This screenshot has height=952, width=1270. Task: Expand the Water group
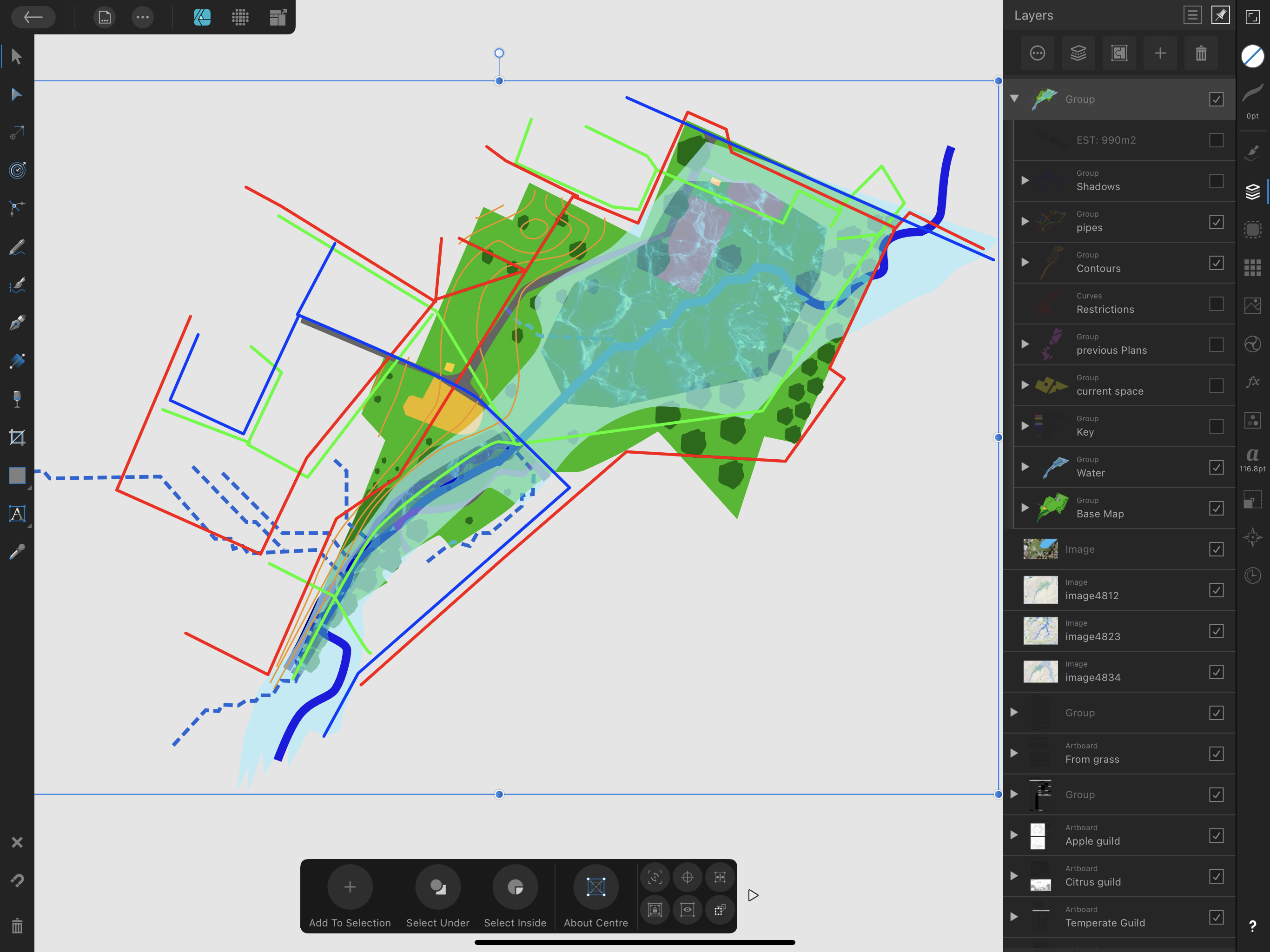tap(1025, 467)
